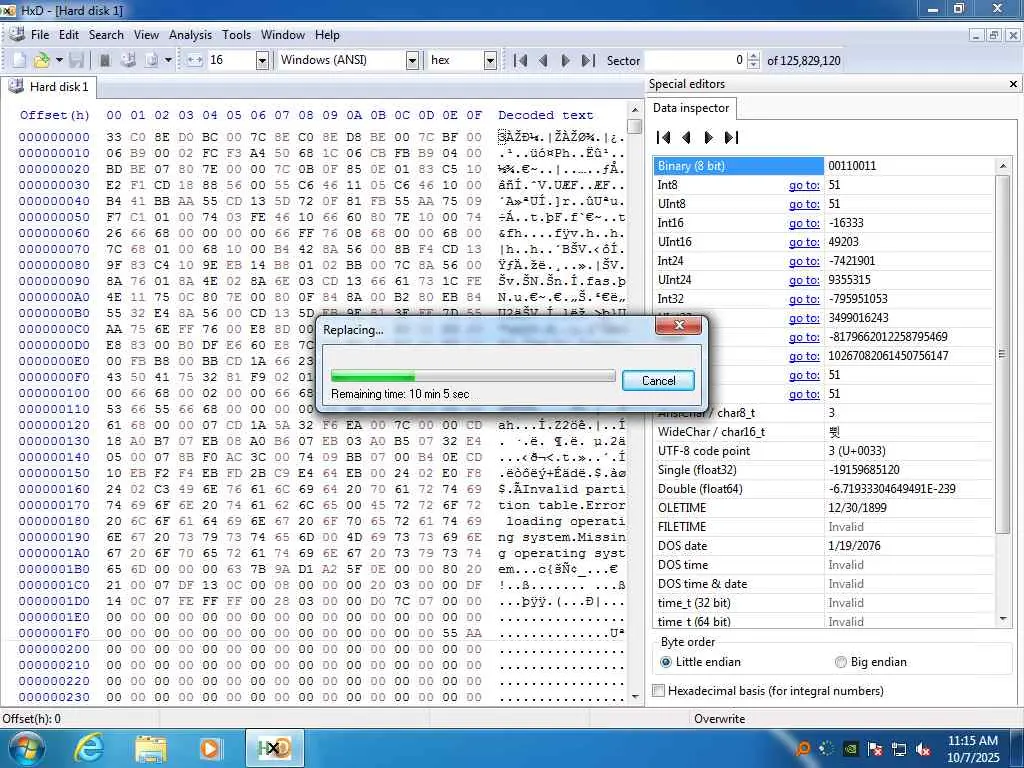Cancel the Replacing operation
1024x768 pixels.
click(658, 381)
